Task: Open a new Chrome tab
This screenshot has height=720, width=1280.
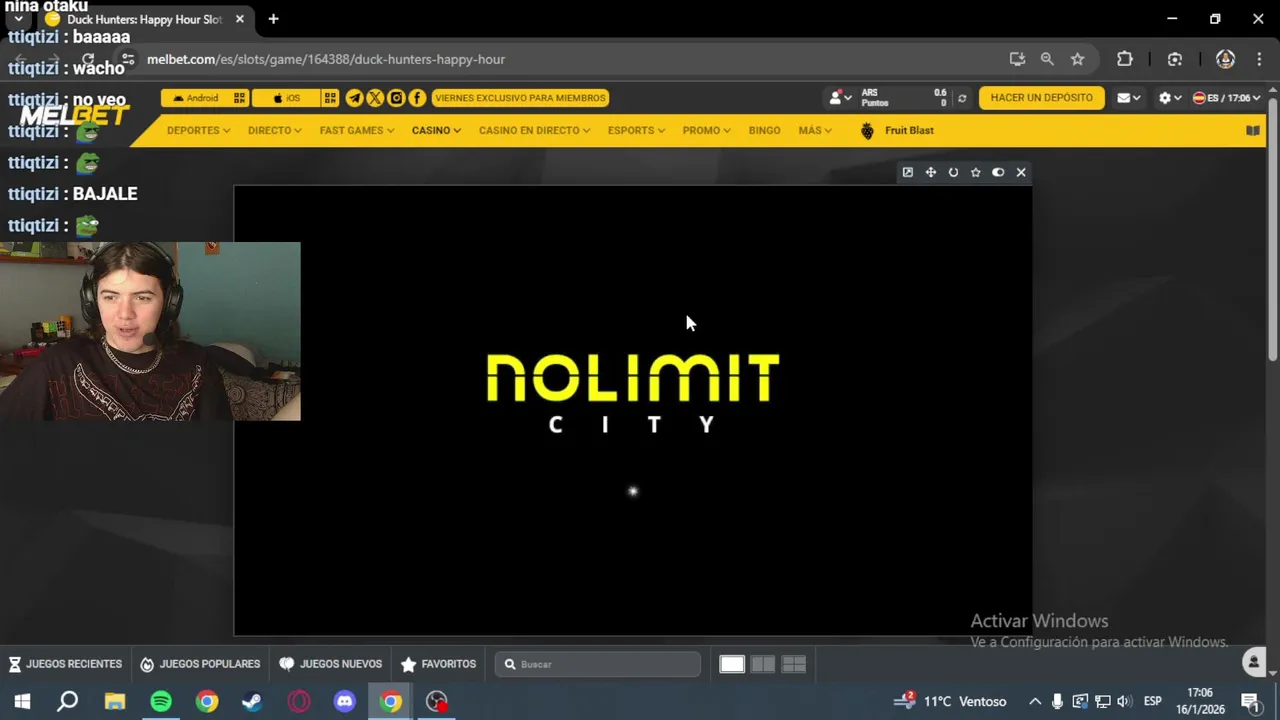Action: pos(273,19)
